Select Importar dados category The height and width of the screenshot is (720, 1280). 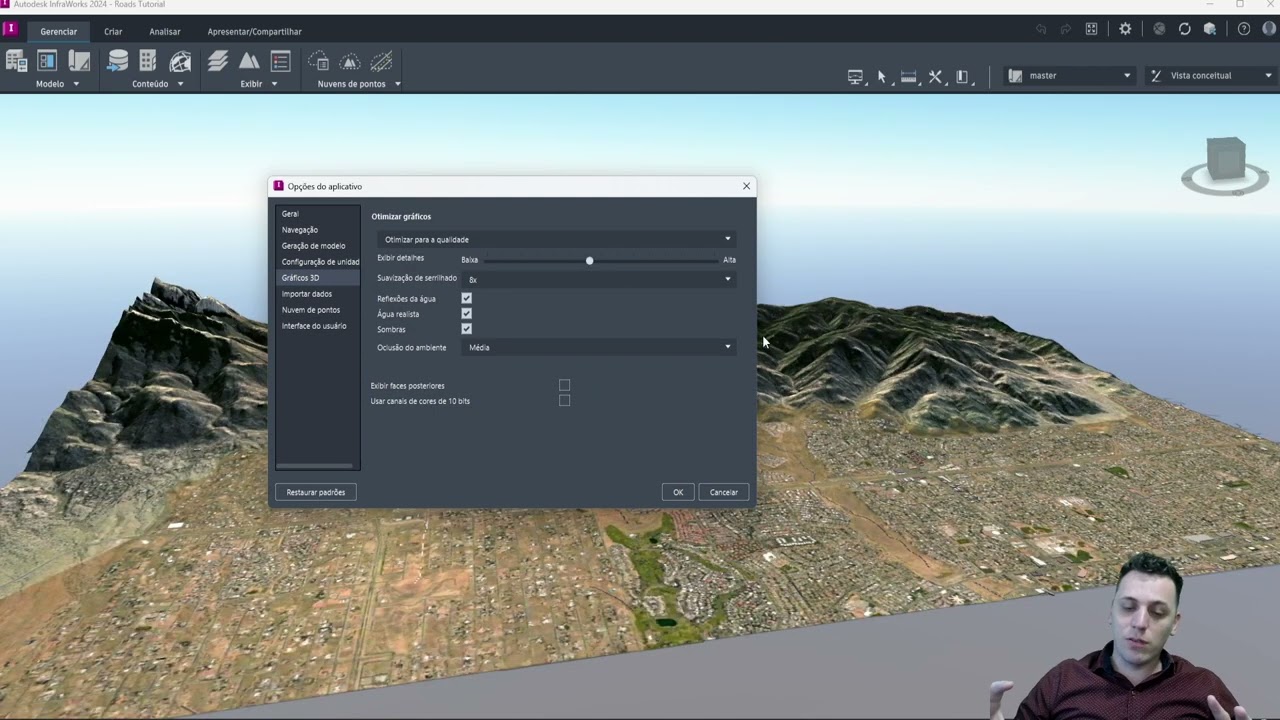click(317, 294)
